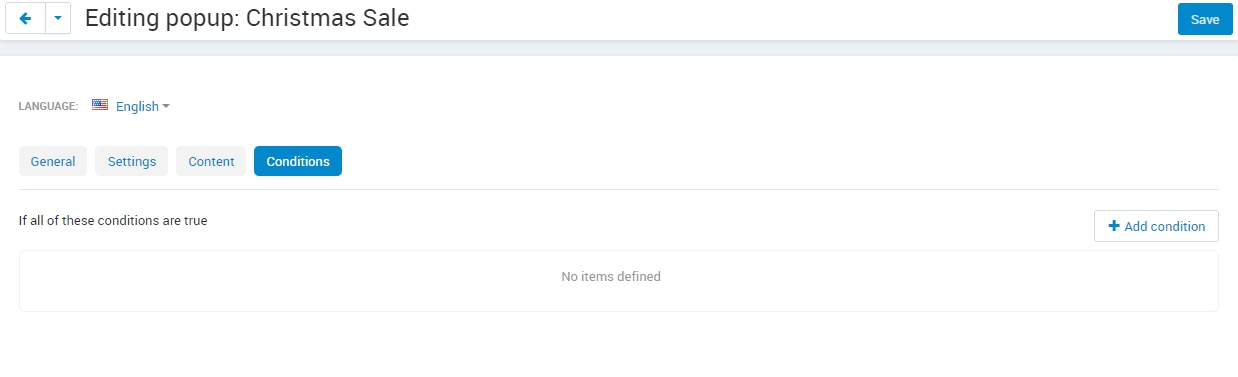Switch to the Content tab
Image resolution: width=1238 pixels, height=377 pixels.
[211, 161]
